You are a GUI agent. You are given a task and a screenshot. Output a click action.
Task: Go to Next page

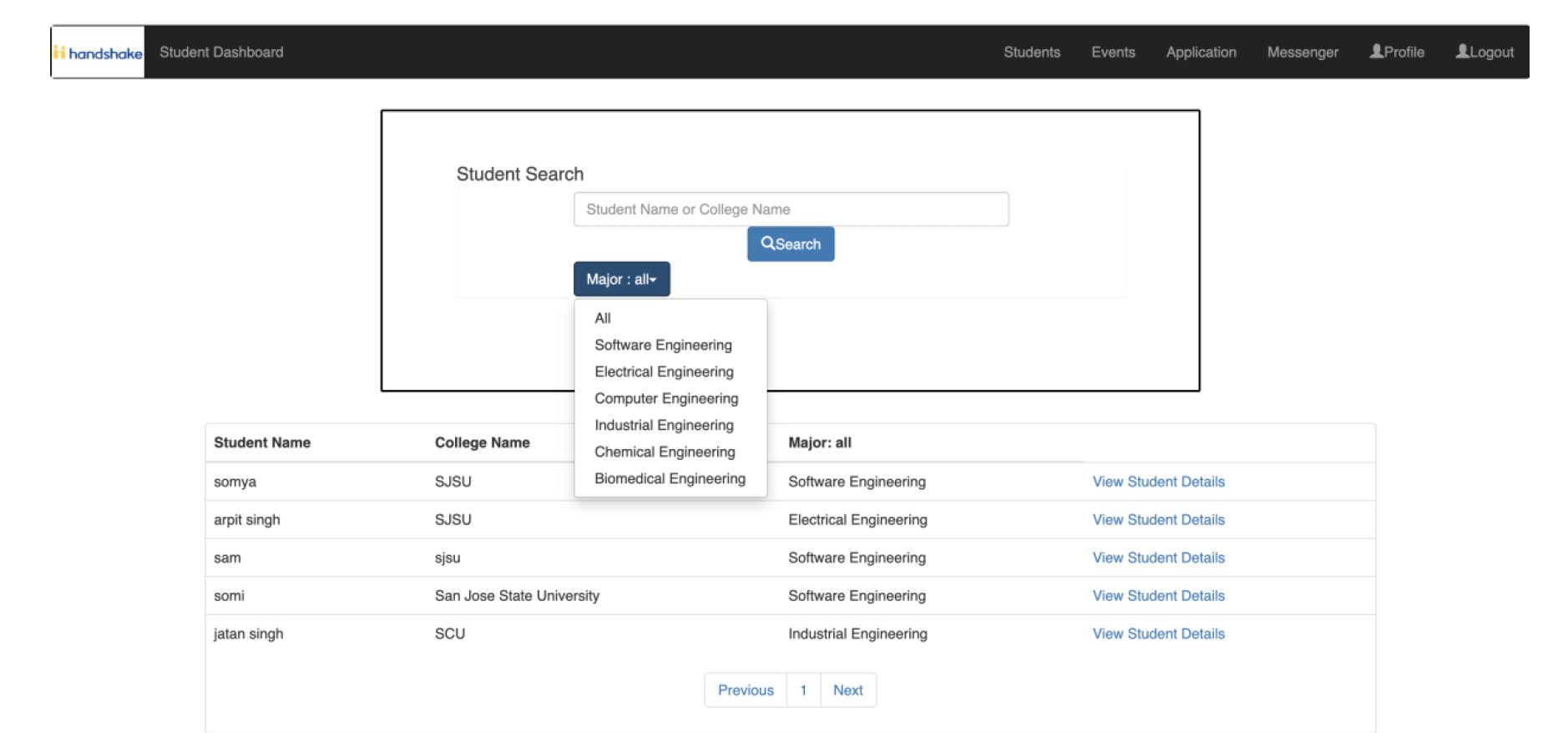tap(848, 690)
